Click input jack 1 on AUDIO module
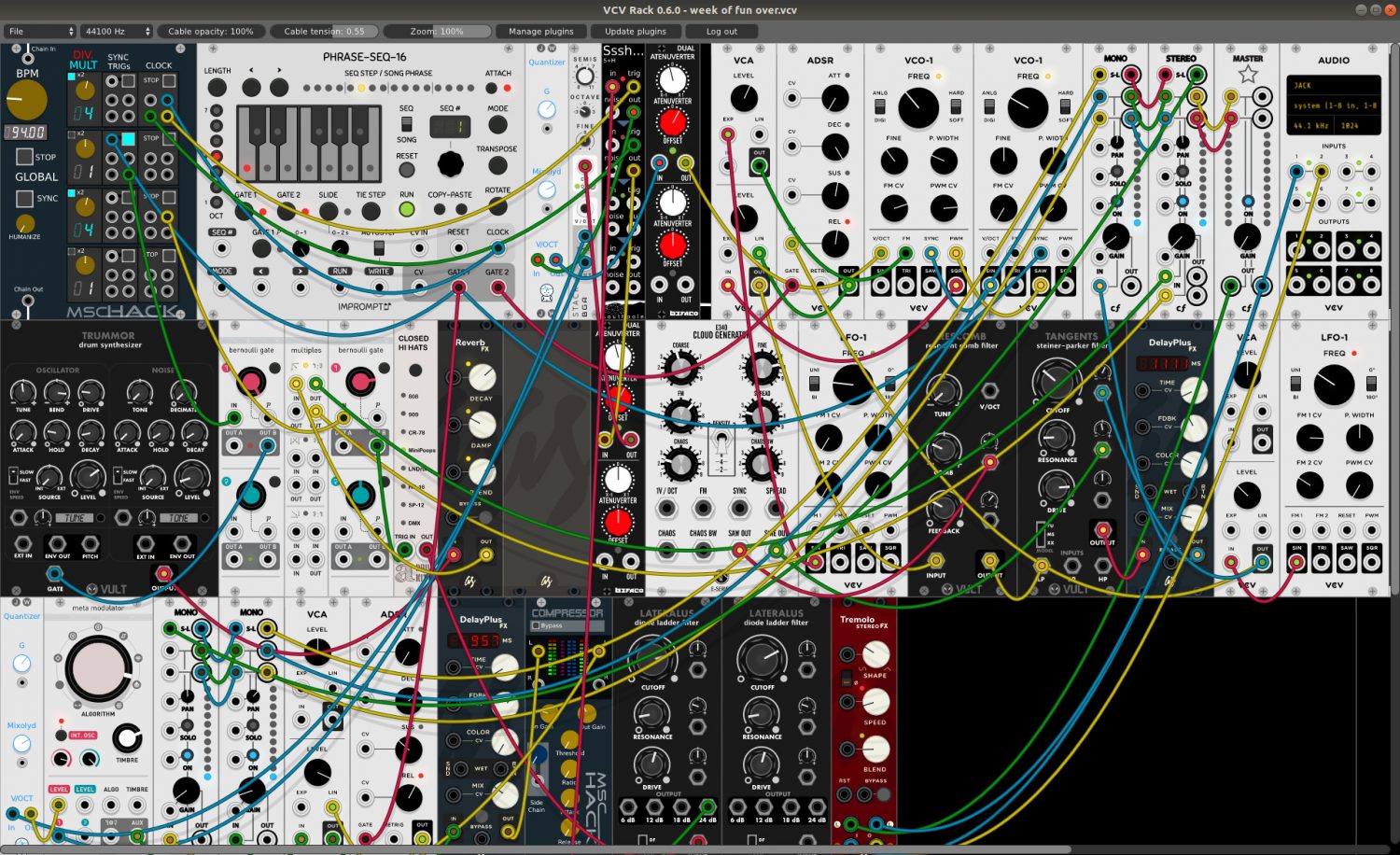1400x855 pixels. pos(1296,171)
